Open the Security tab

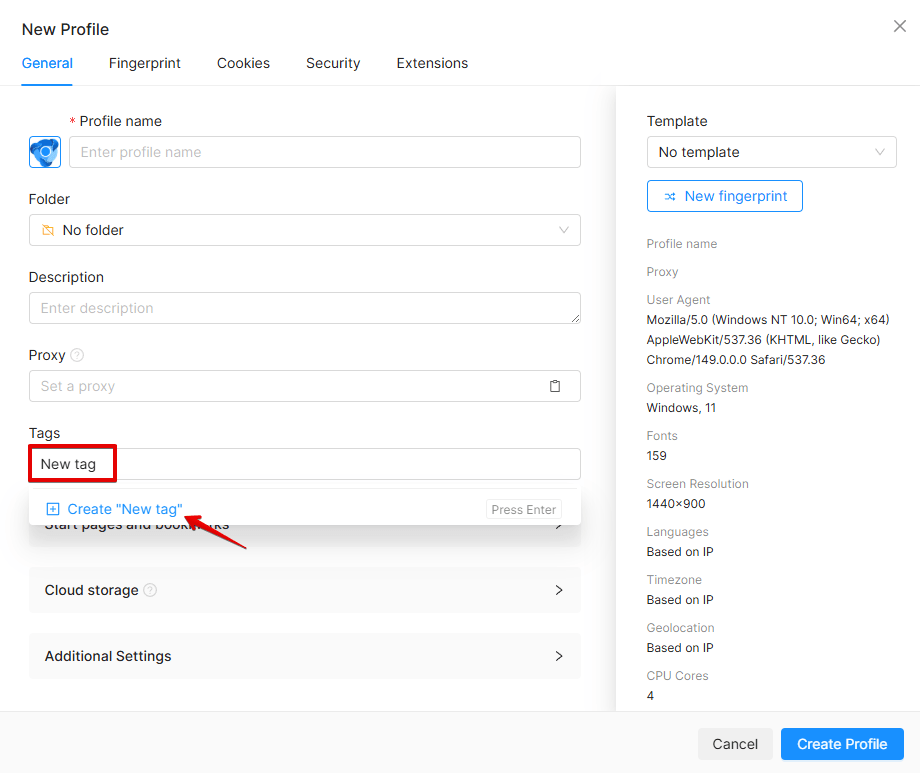pyautogui.click(x=333, y=63)
